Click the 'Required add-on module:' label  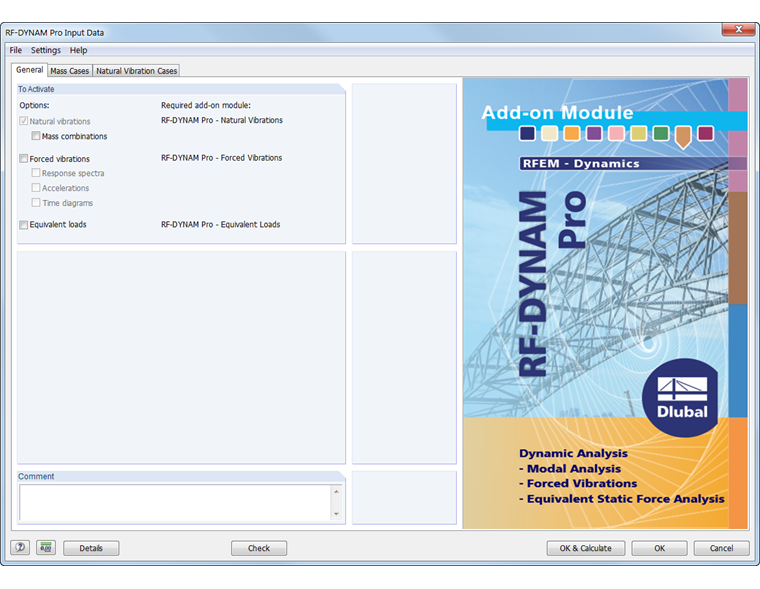tap(206, 105)
